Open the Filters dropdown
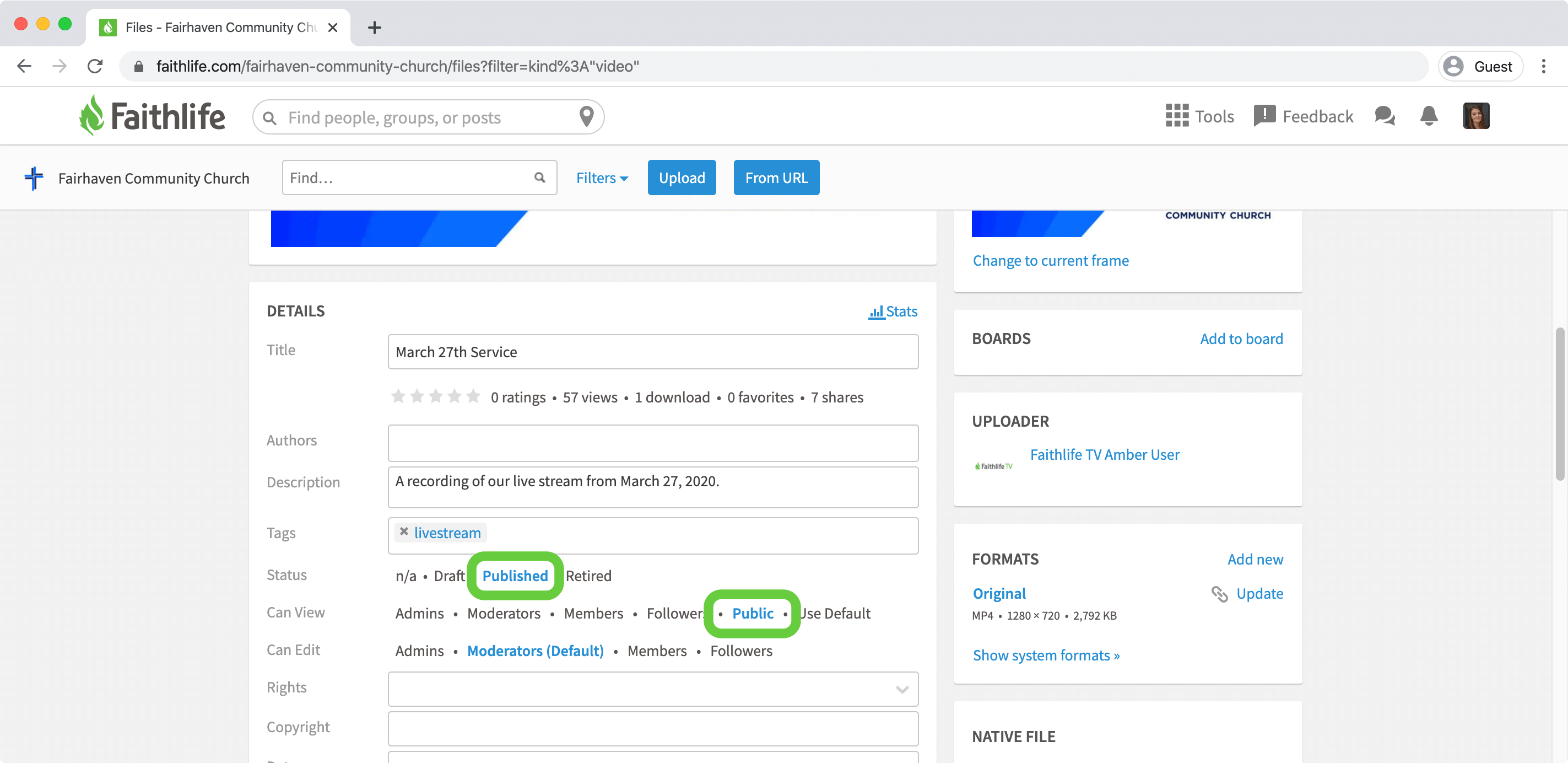 pyautogui.click(x=602, y=178)
